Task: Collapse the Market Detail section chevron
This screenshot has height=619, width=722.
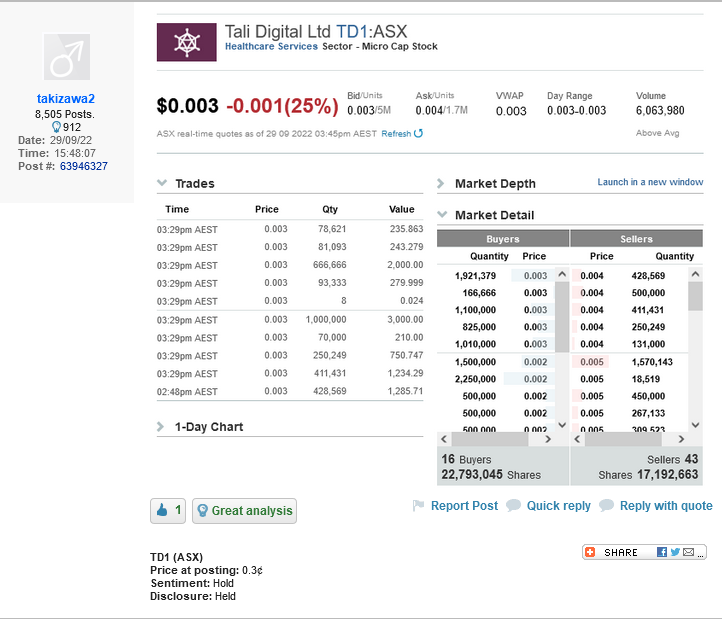Action: (x=442, y=214)
